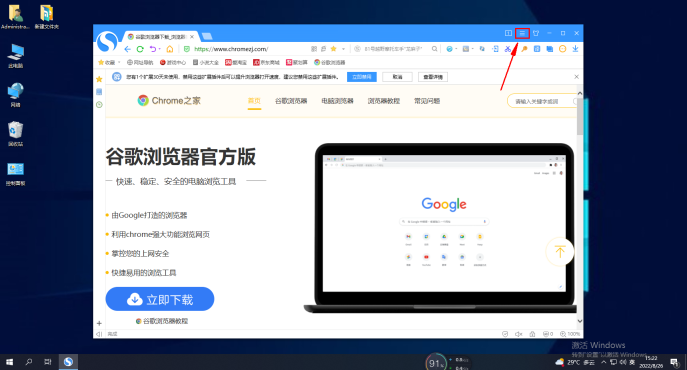Click the taskbar search magnifier
This screenshot has width=687, height=370.
click(x=29, y=362)
